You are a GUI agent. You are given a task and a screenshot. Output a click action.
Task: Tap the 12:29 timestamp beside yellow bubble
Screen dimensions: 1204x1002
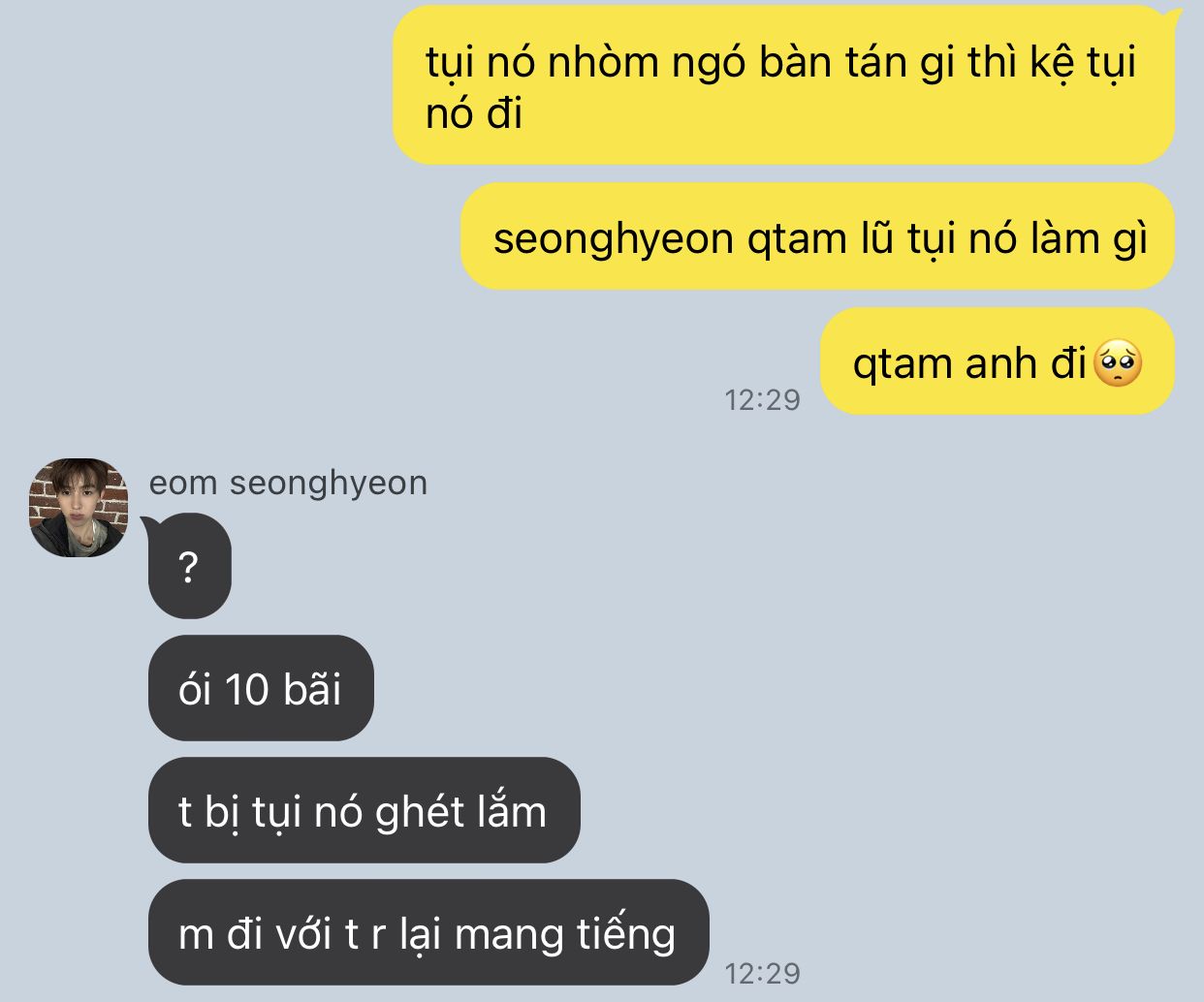coord(763,399)
